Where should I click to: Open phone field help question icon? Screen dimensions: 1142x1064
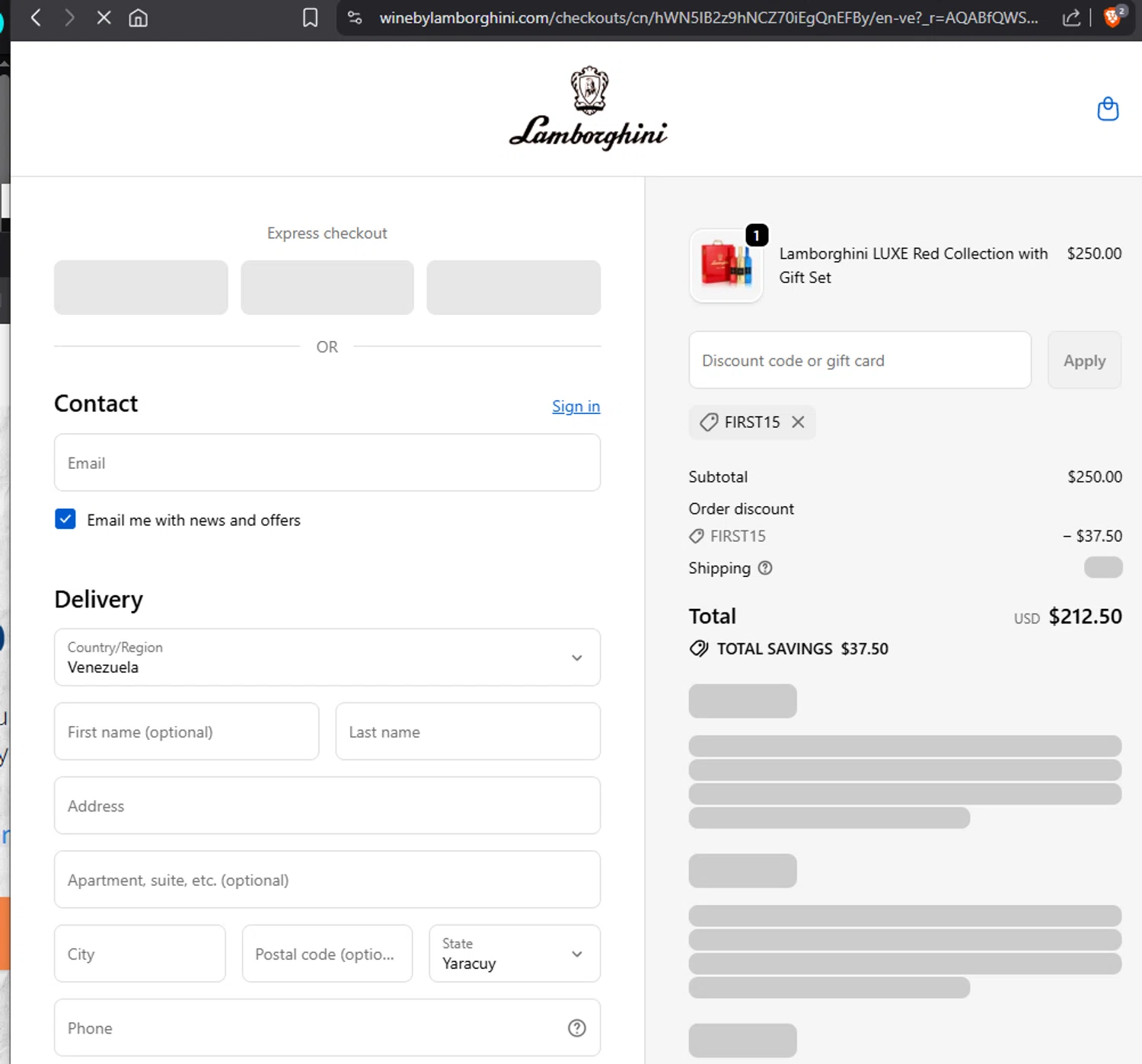point(577,1028)
